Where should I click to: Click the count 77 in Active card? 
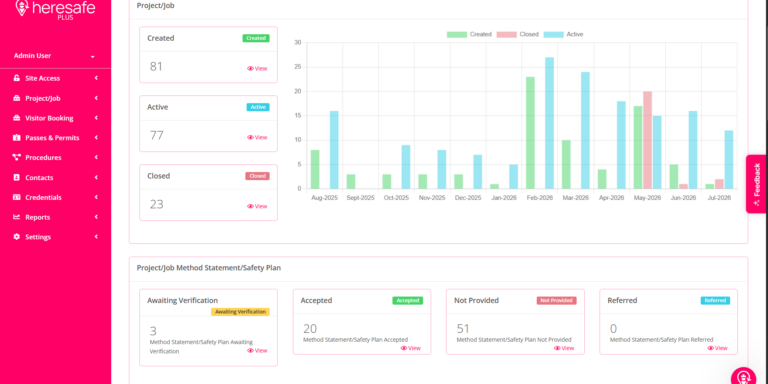(156, 136)
